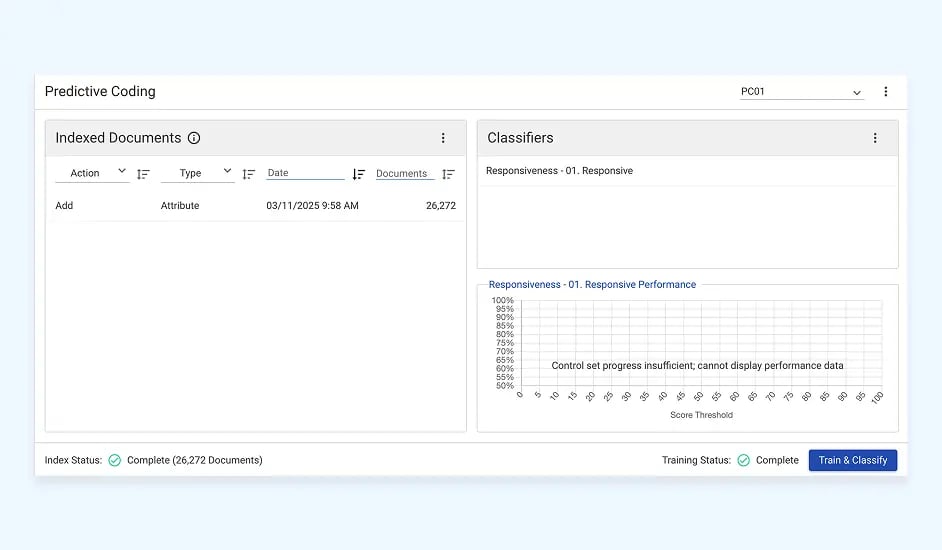Sort by the Date column
The width and height of the screenshot is (942, 550).
[359, 174]
